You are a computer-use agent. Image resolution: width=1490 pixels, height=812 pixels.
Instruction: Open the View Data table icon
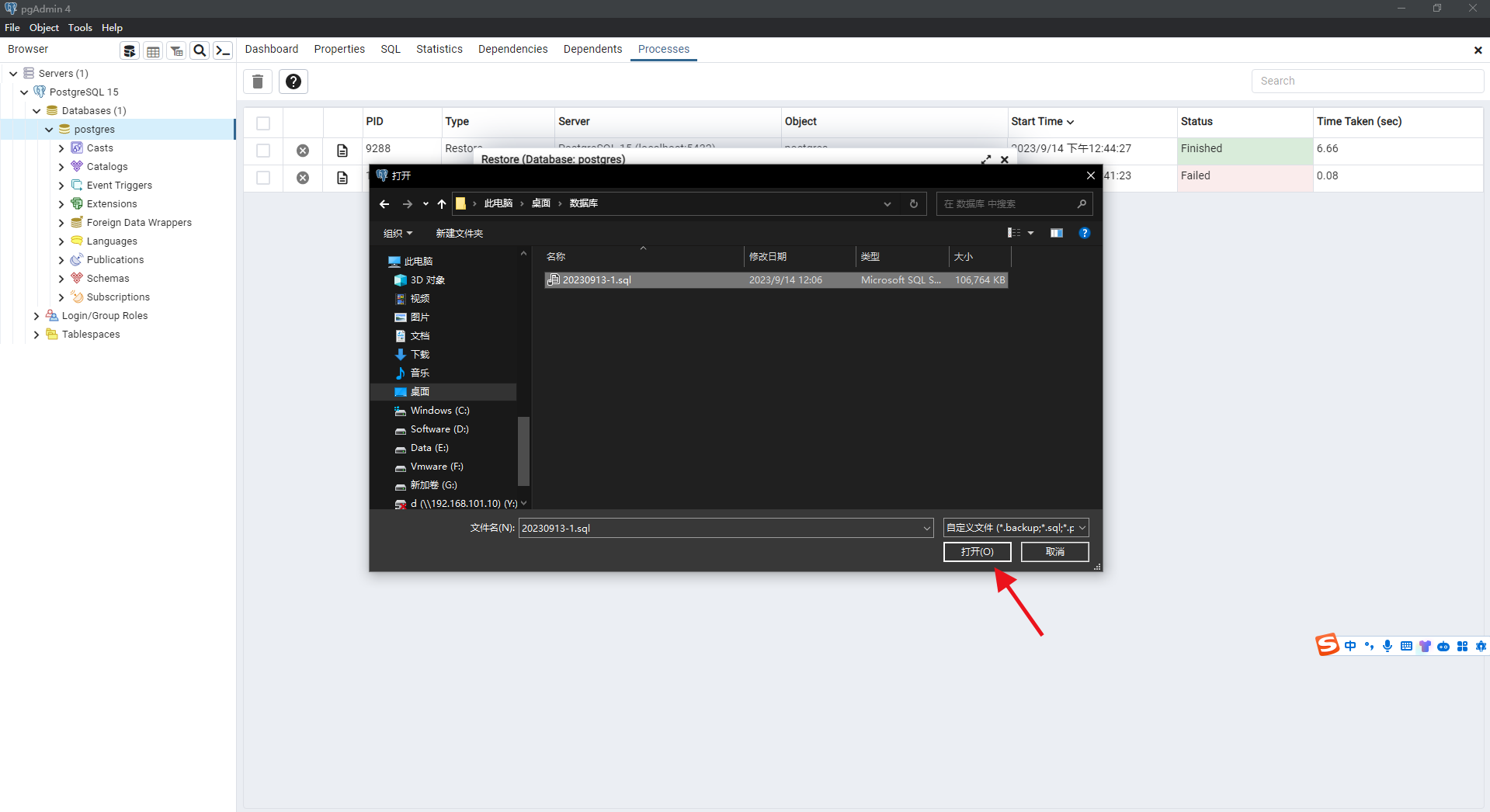(153, 51)
